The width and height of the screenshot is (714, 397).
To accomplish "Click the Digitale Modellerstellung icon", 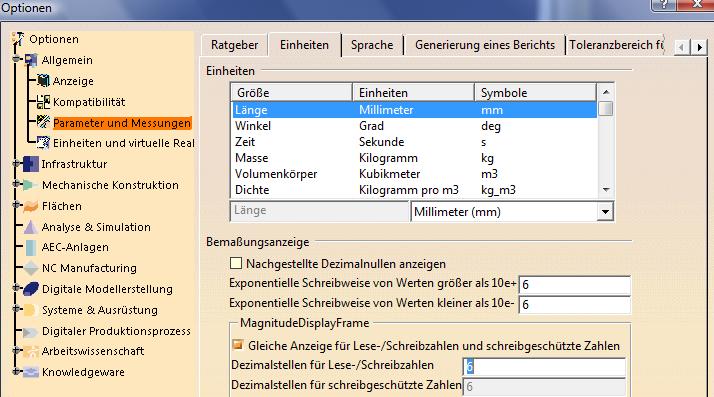I will [31, 289].
